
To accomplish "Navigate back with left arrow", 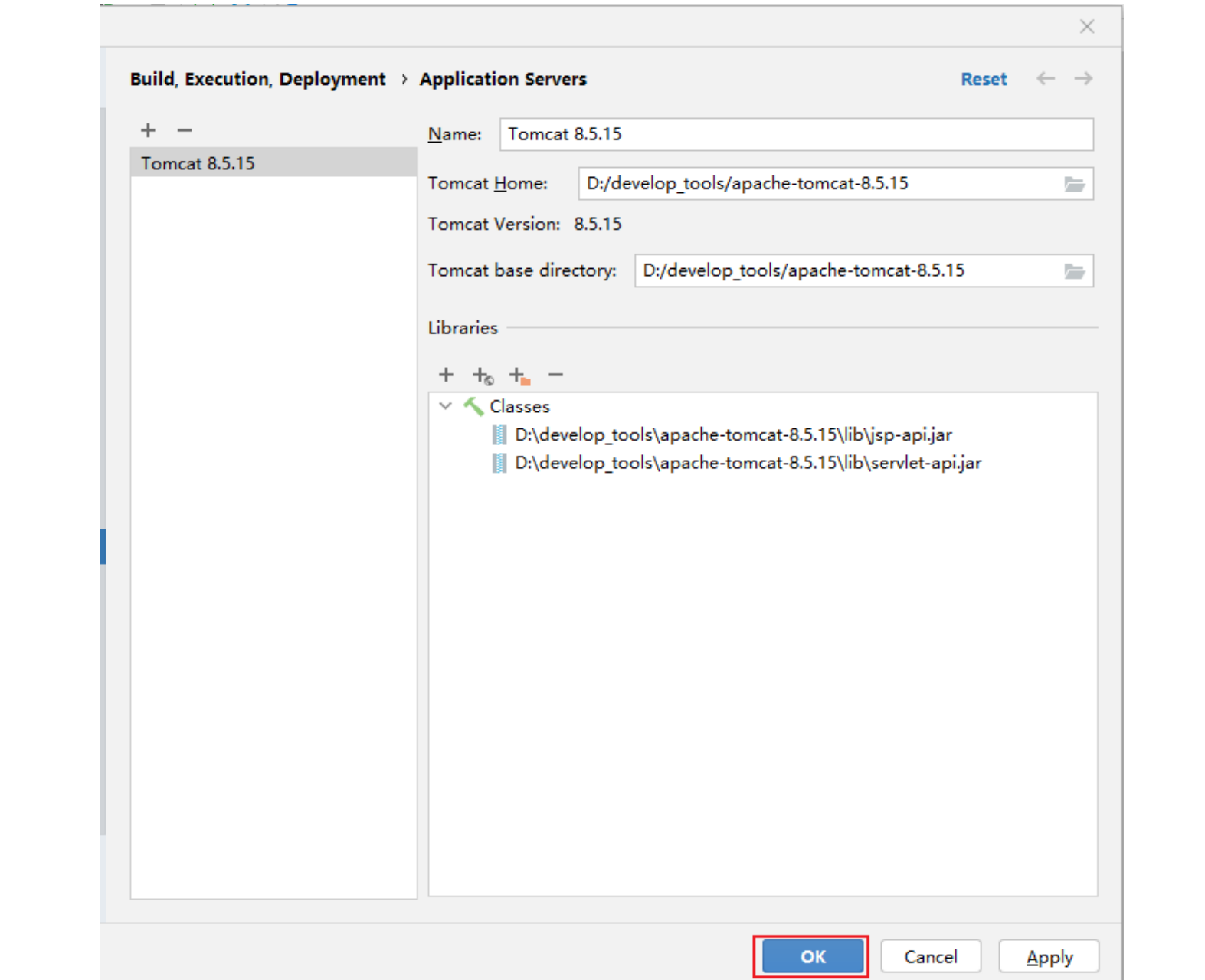I will pos(1046,78).
